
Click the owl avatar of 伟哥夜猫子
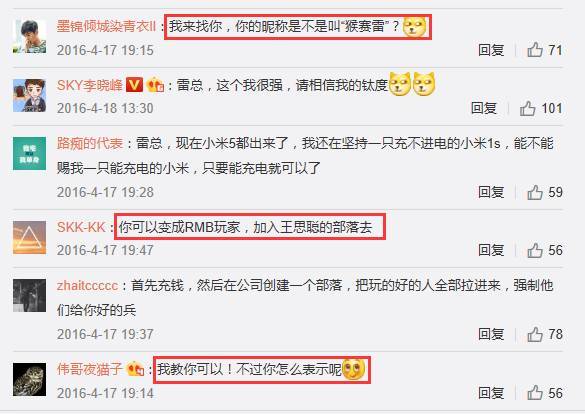coord(29,379)
